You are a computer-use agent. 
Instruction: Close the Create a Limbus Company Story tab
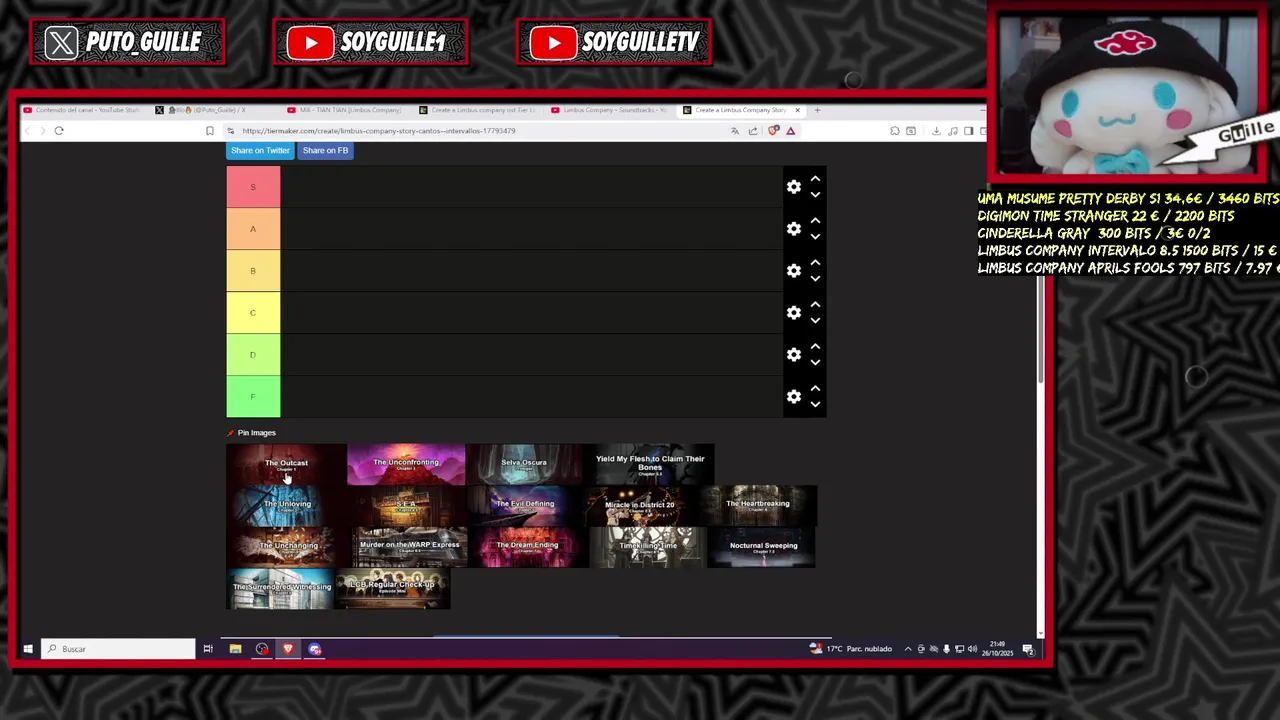797,110
